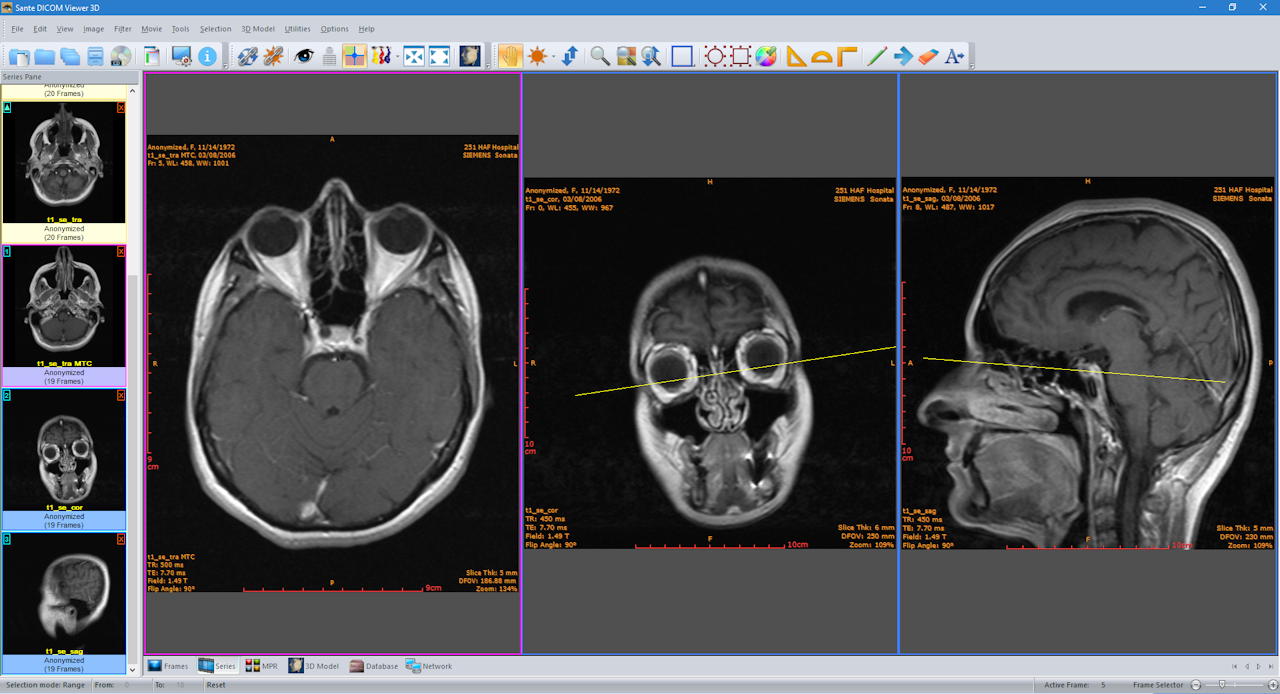Click the Reset button in status bar
Viewport: 1280px width, 694px height.
(216, 685)
